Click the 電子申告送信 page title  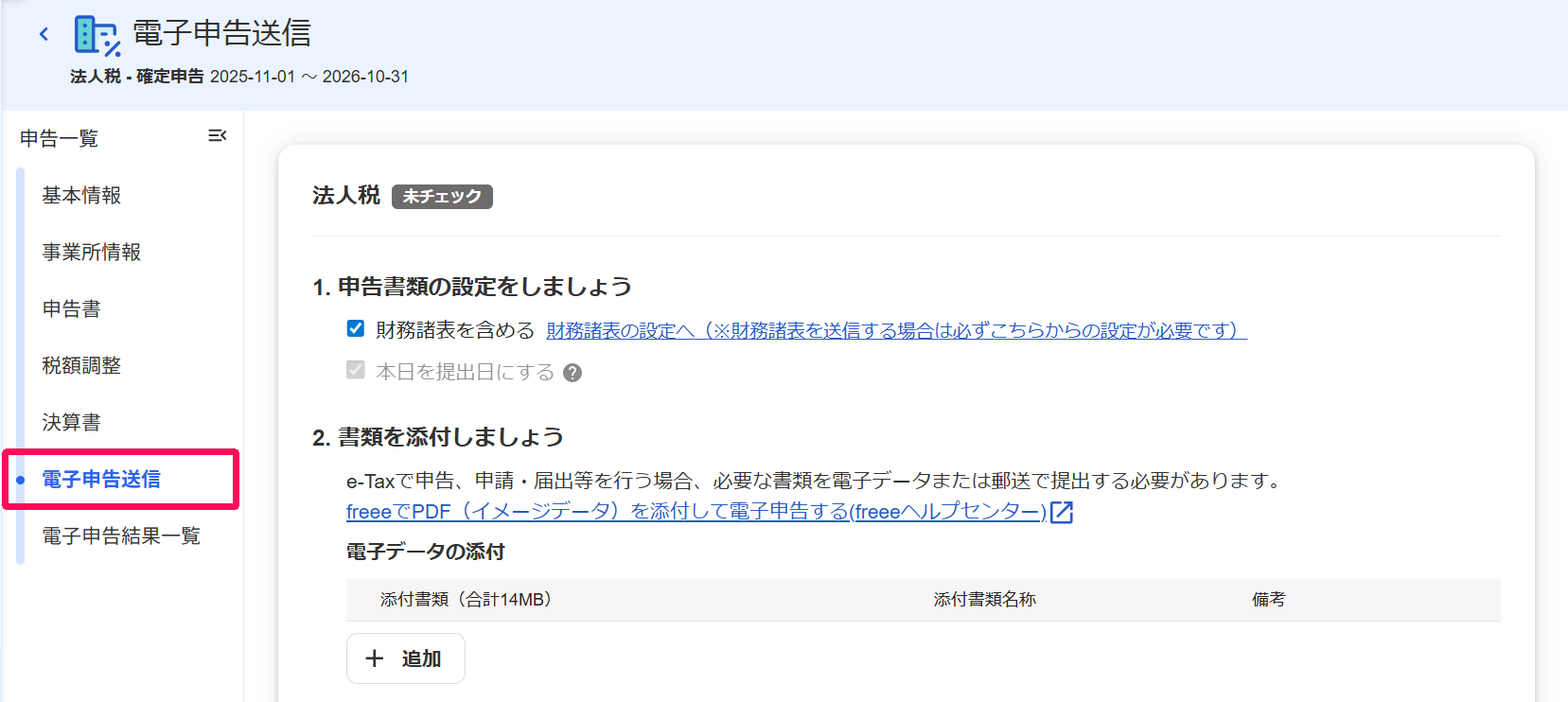(x=221, y=33)
